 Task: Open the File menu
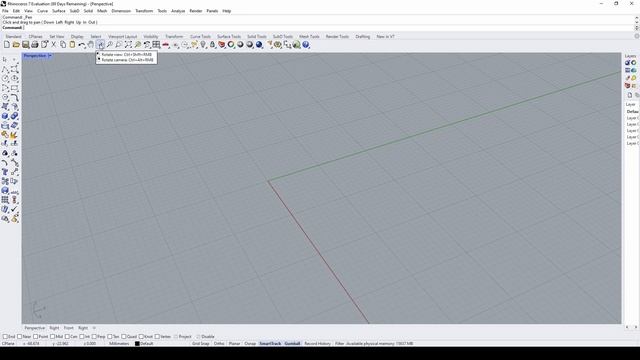click(x=5, y=11)
